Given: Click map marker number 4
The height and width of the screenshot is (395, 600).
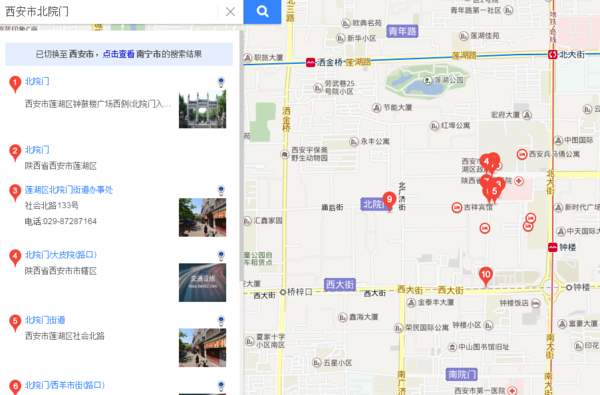Looking at the screenshot, I should [486, 163].
